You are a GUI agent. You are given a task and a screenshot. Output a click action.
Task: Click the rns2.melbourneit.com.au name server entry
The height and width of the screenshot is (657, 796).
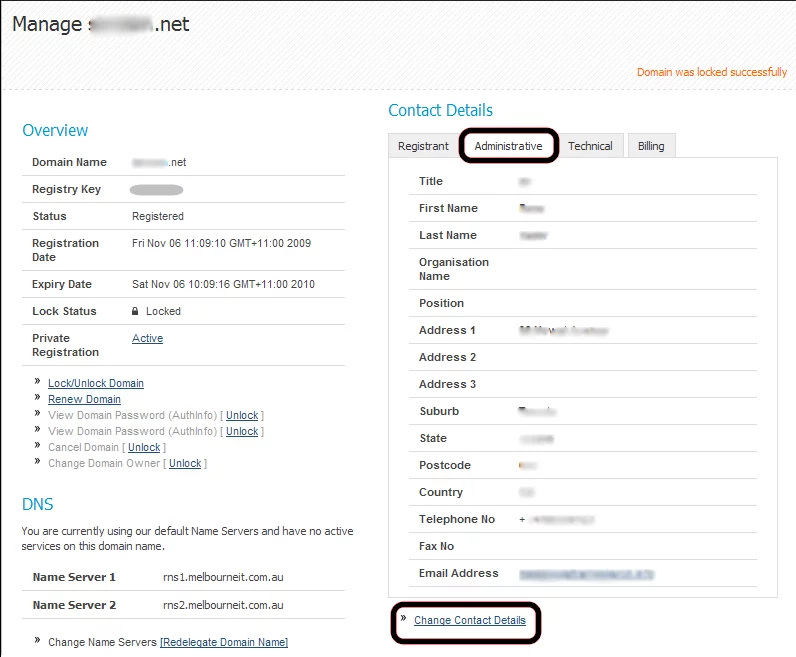(222, 605)
